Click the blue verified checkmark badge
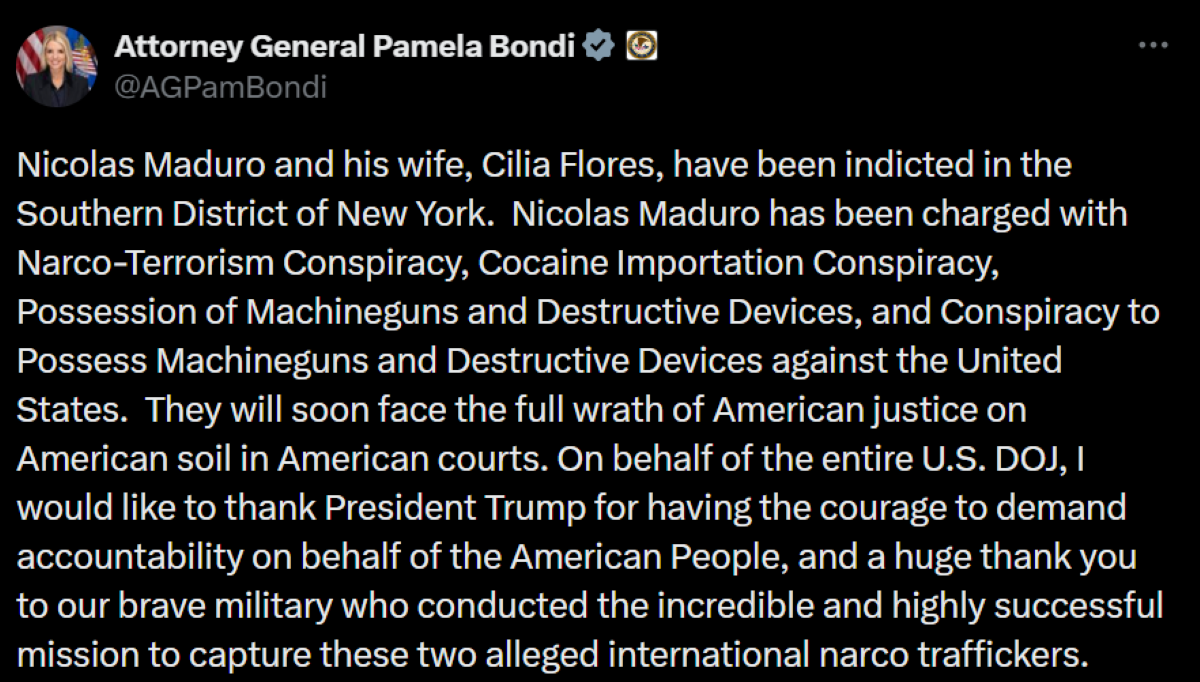This screenshot has height=682, width=1200. click(598, 45)
